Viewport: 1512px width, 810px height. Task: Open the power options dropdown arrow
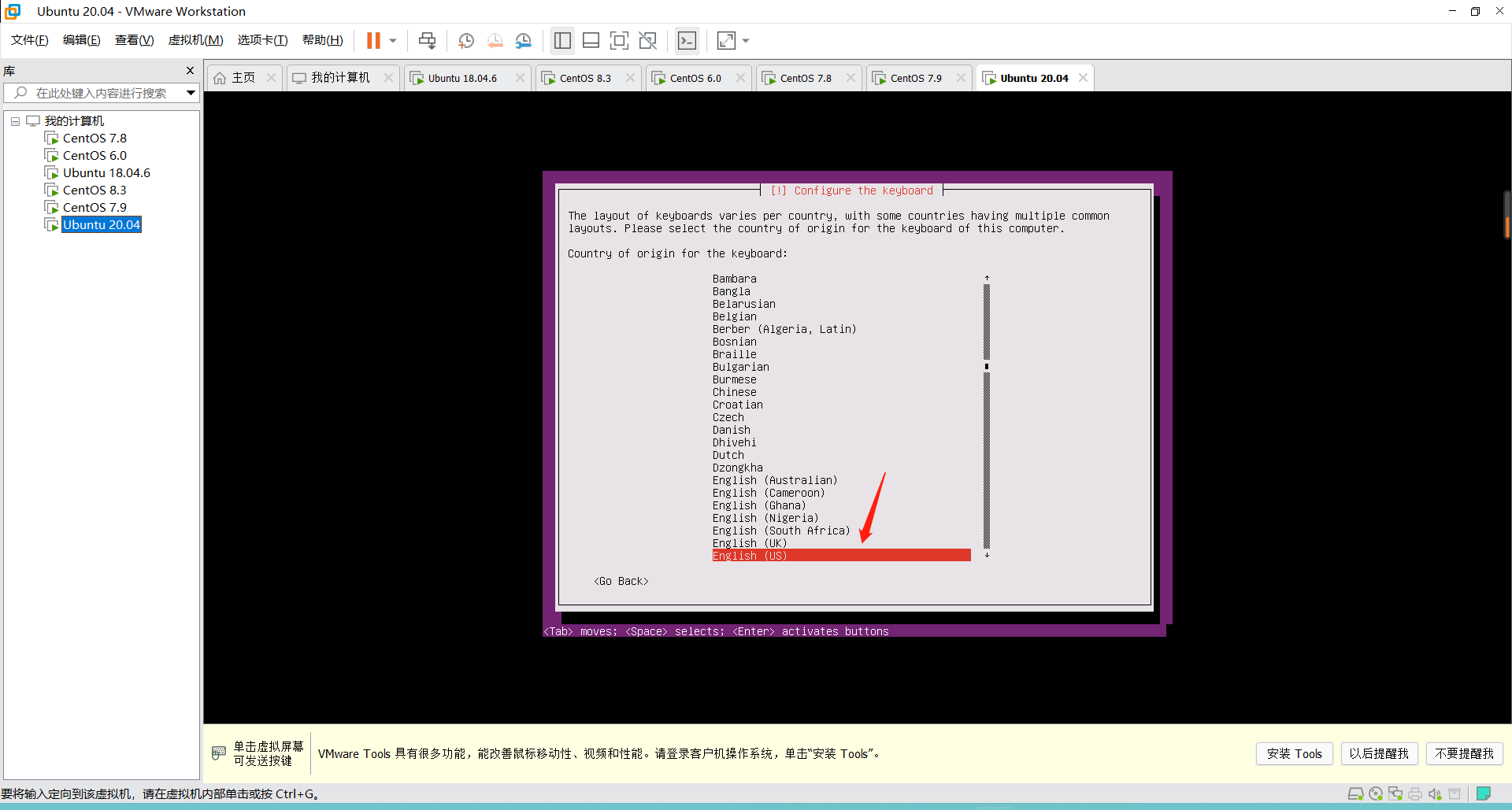pyautogui.click(x=393, y=40)
